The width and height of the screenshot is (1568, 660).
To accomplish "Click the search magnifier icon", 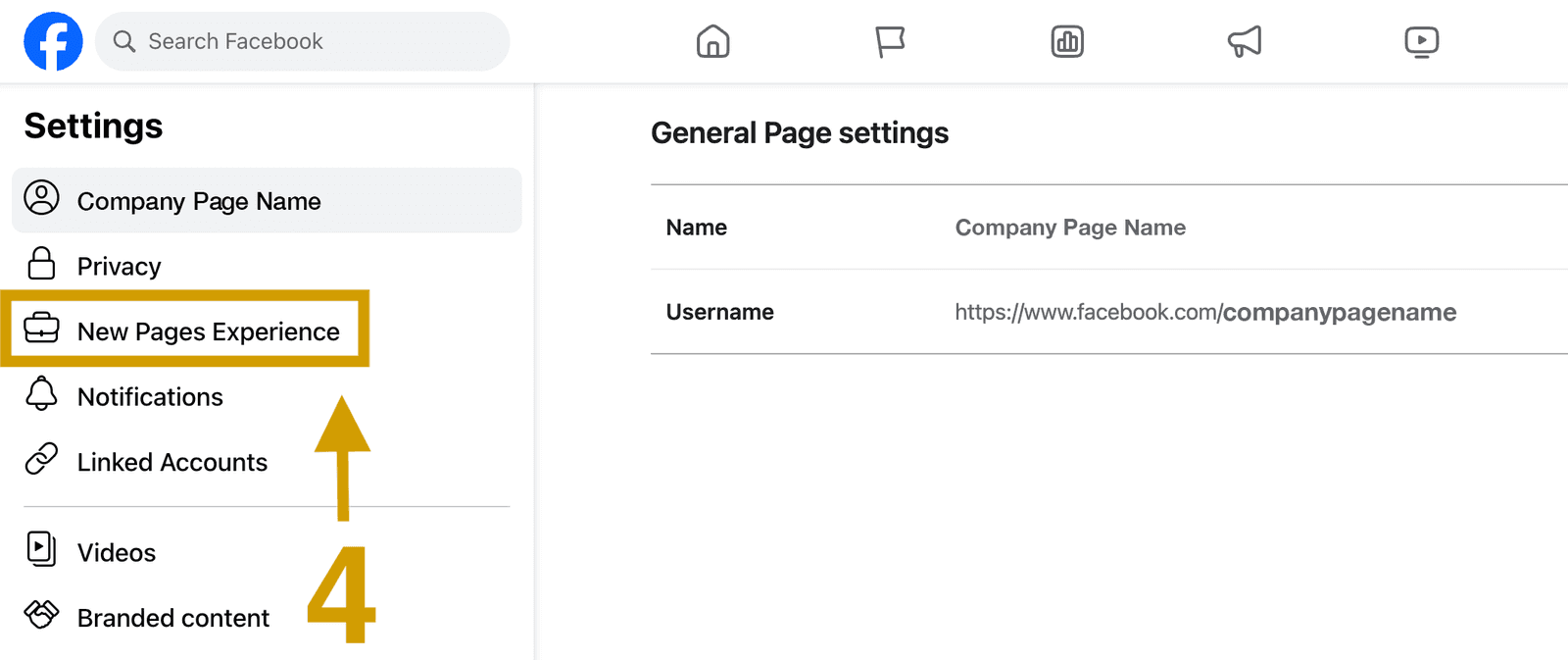I will click(x=124, y=41).
